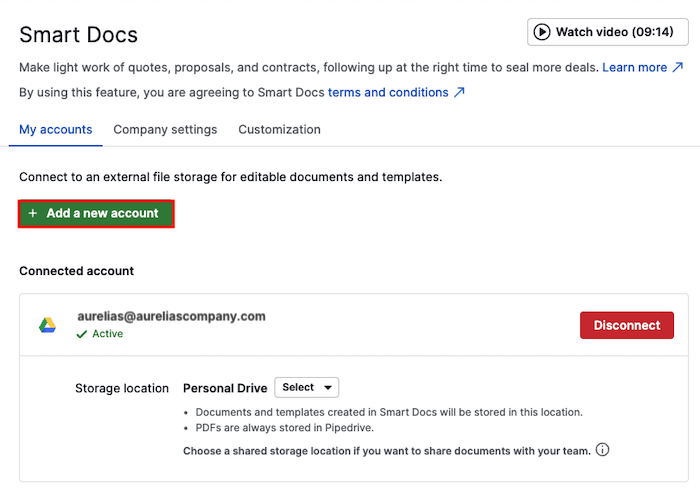This screenshot has height=490, width=700.
Task: Open the Select storage location dropdown
Action: tap(307, 387)
